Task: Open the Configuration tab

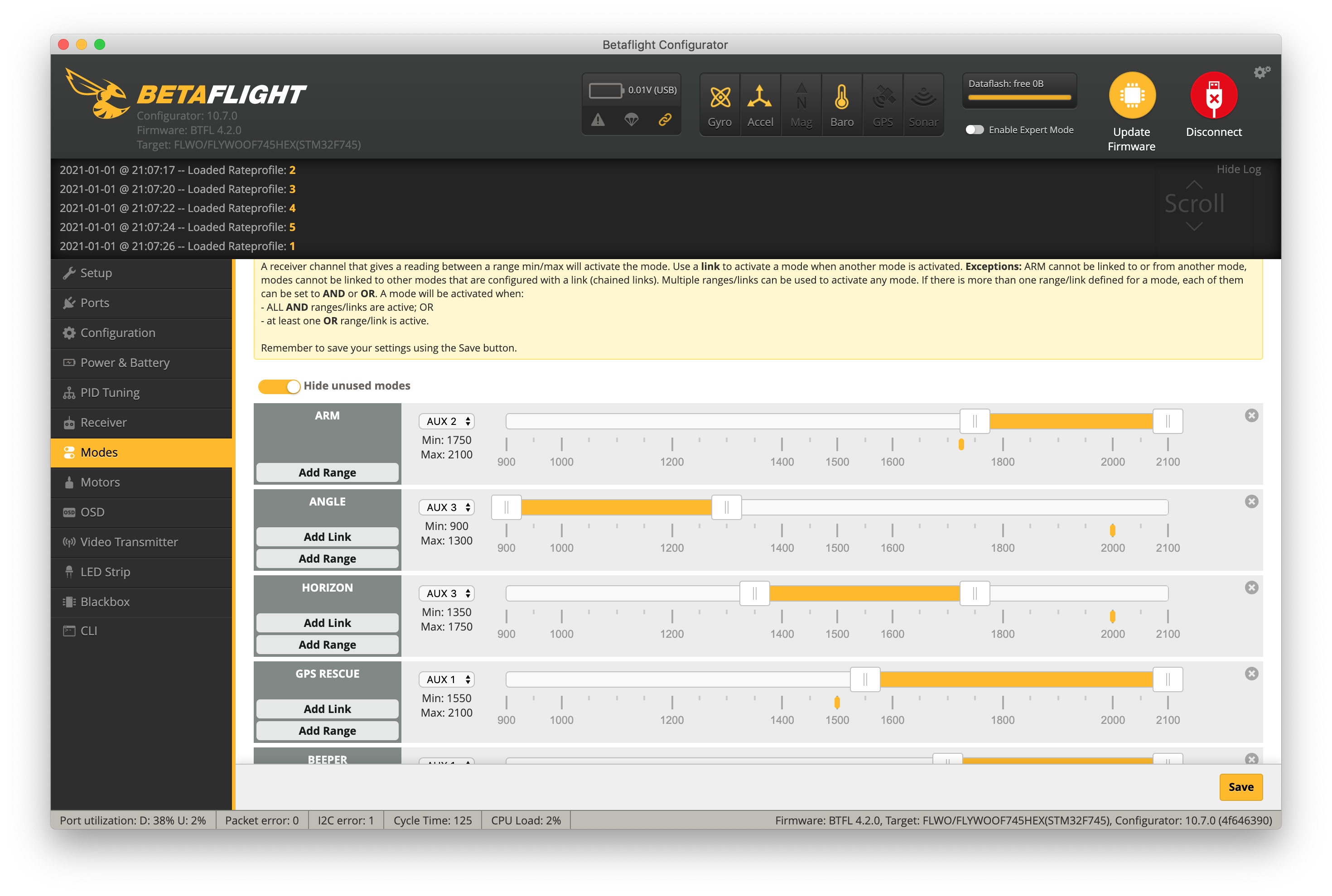Action: pos(141,332)
